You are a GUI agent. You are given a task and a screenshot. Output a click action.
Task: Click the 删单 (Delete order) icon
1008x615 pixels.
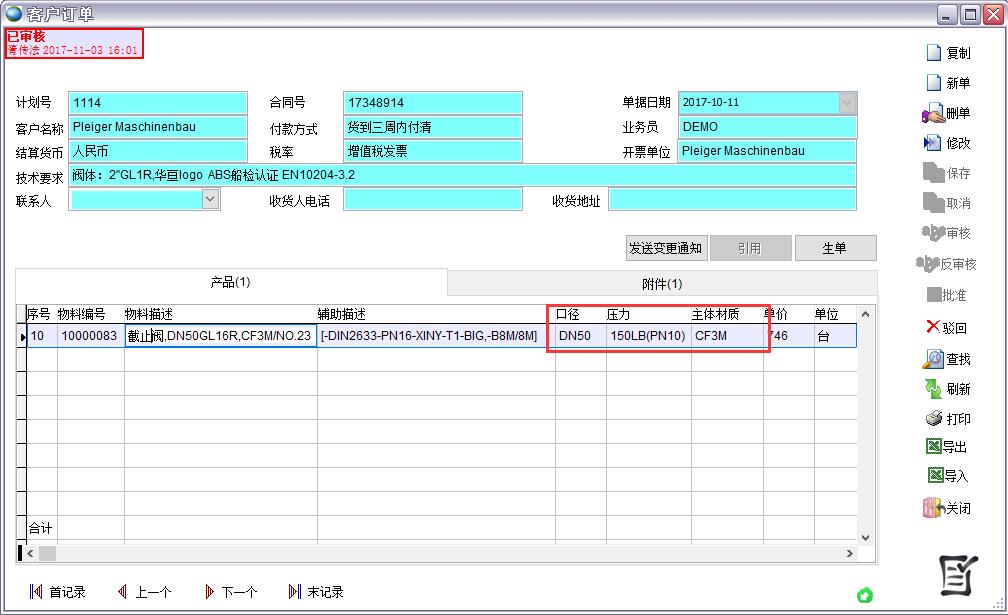point(933,114)
